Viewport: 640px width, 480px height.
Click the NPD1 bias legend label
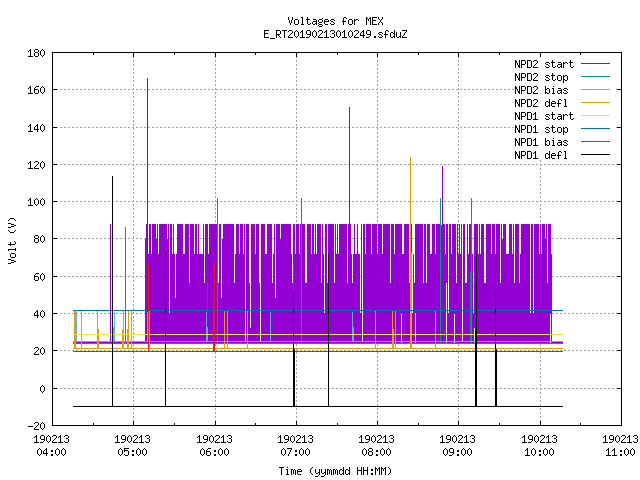(541, 142)
